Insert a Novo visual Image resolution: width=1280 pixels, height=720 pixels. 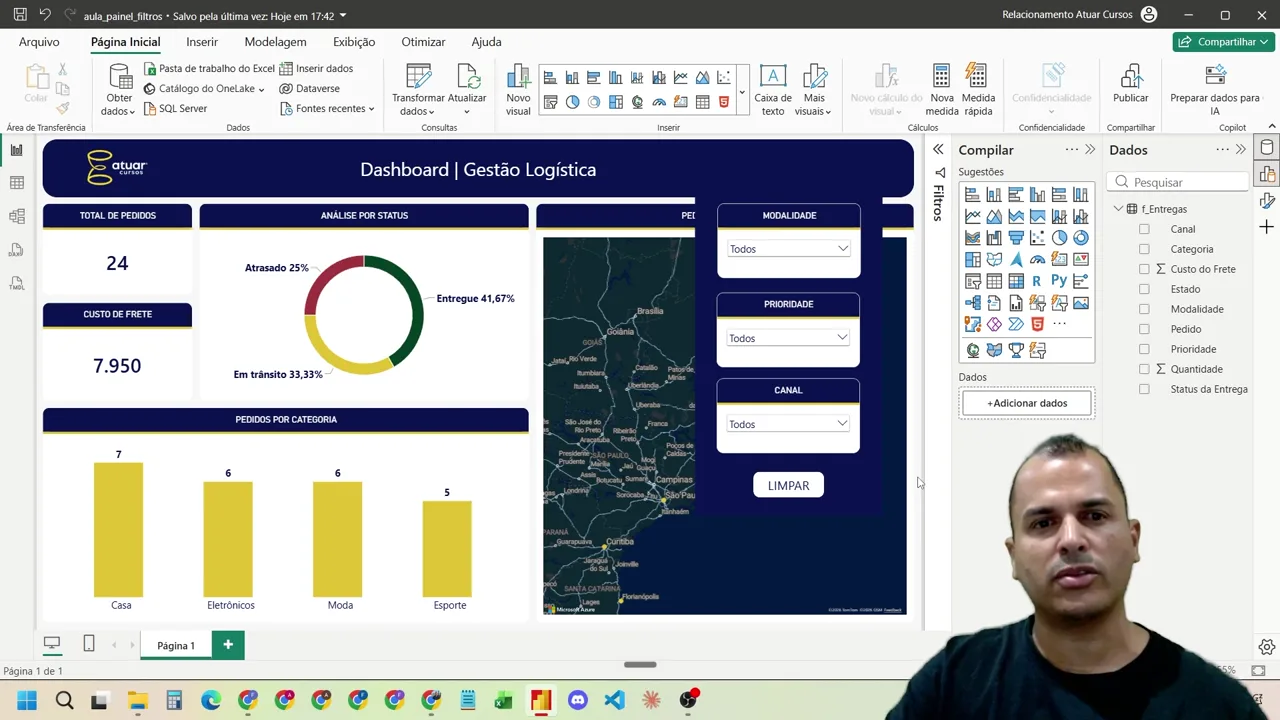518,90
